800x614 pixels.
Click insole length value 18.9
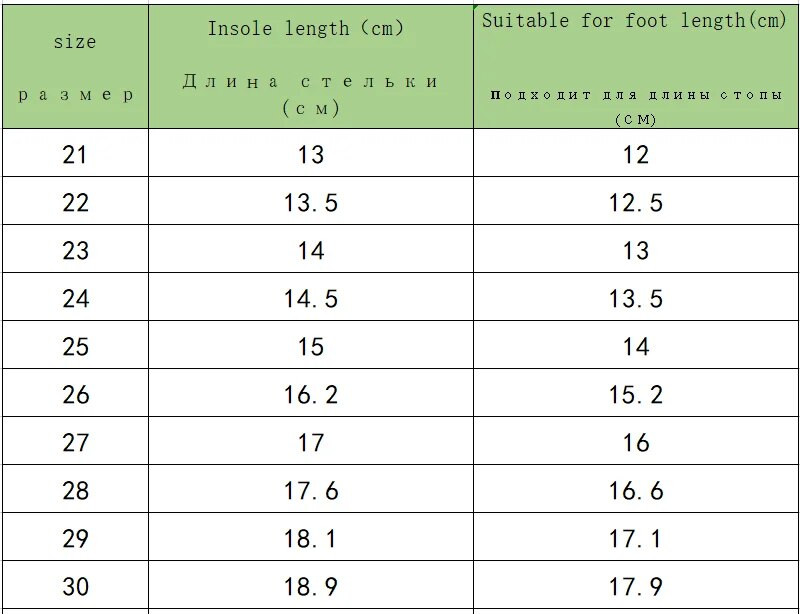(311, 587)
